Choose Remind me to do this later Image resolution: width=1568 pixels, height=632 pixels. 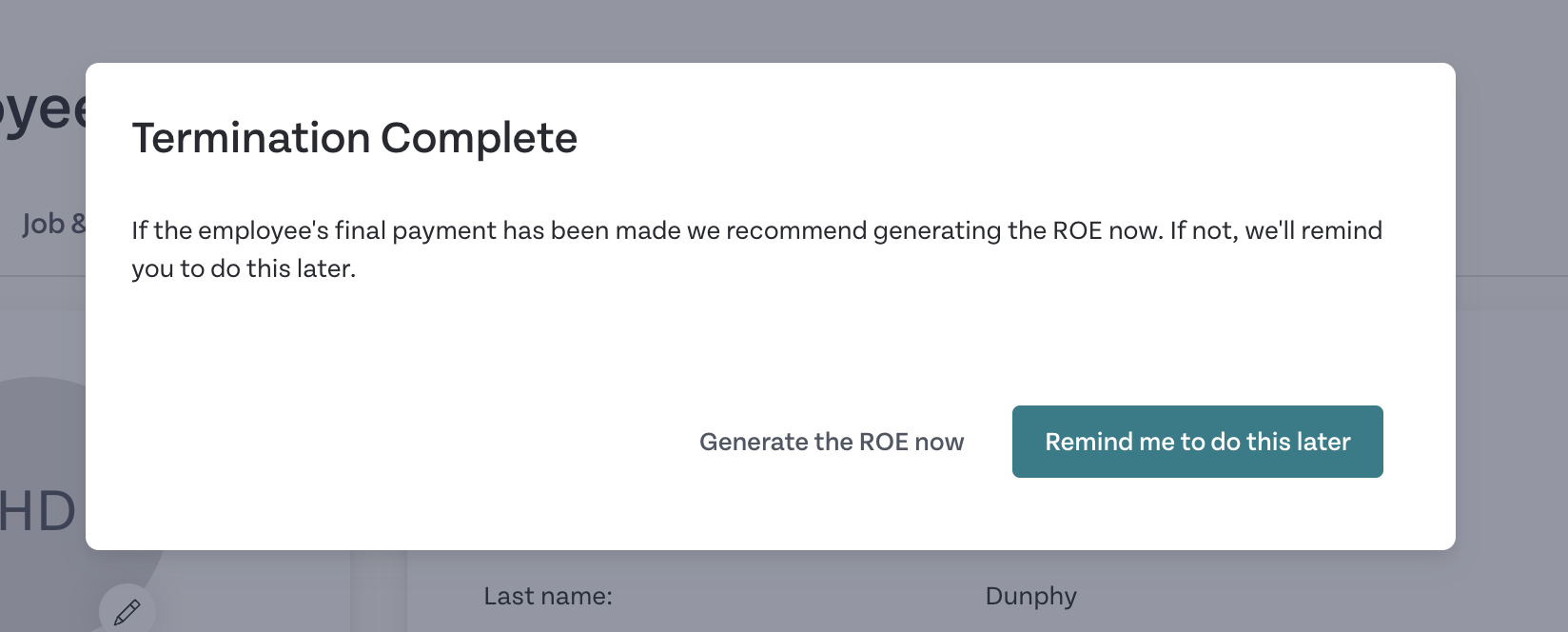[1197, 442]
